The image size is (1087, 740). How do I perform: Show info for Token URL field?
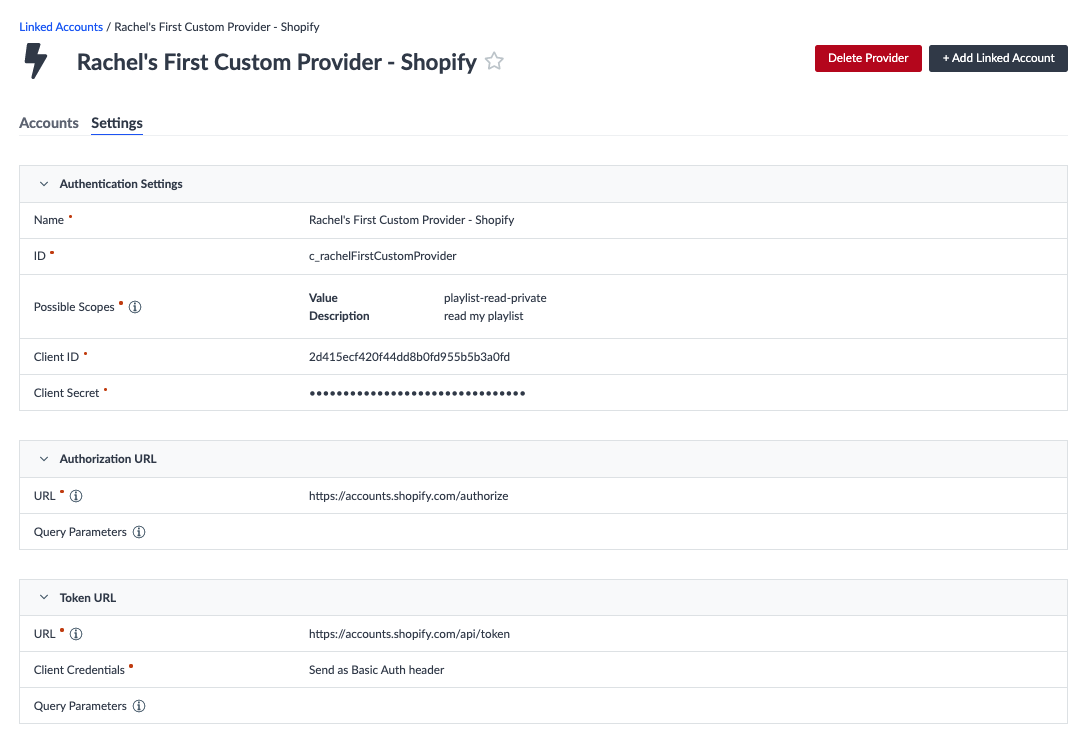coord(76,634)
